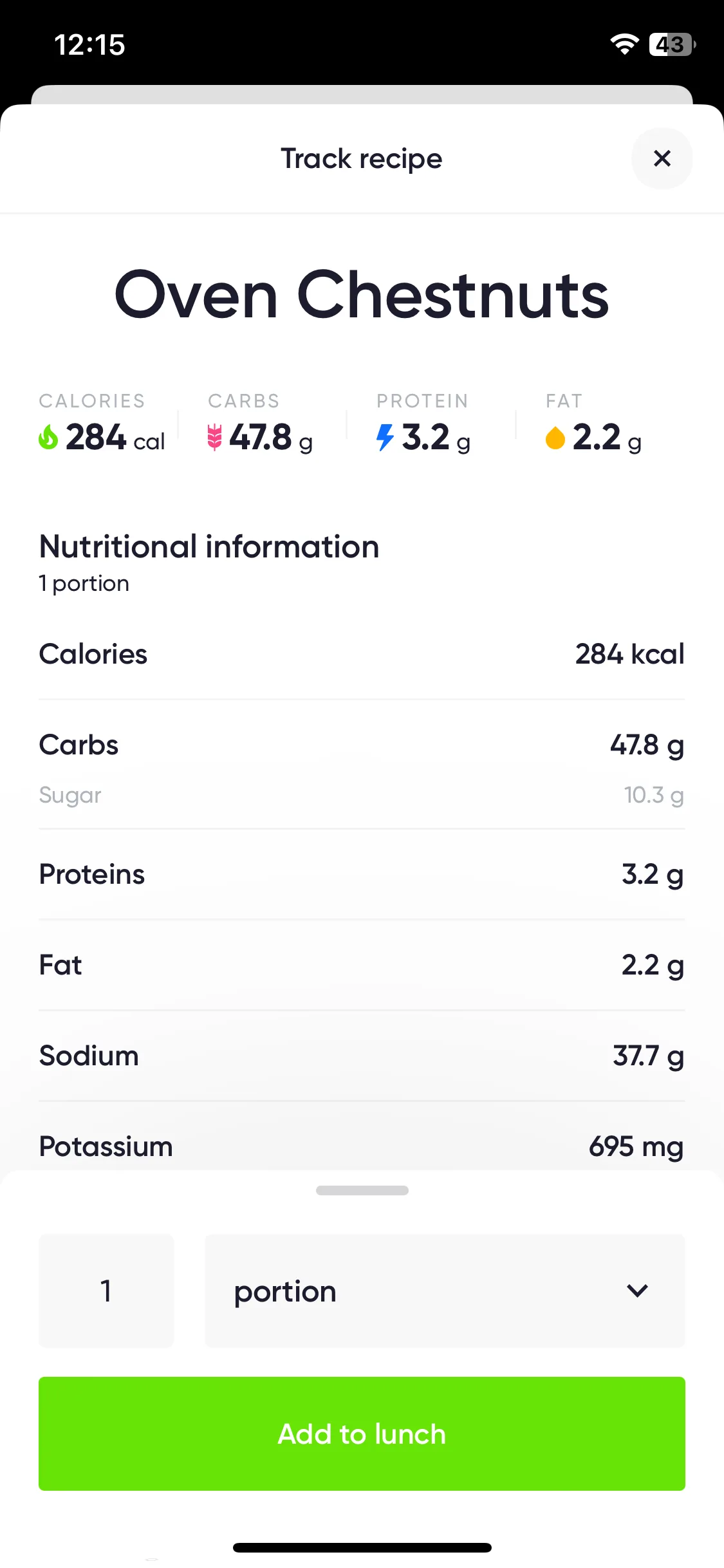This screenshot has height=1568, width=724.
Task: Tap the Nutritional information heading
Action: (209, 546)
